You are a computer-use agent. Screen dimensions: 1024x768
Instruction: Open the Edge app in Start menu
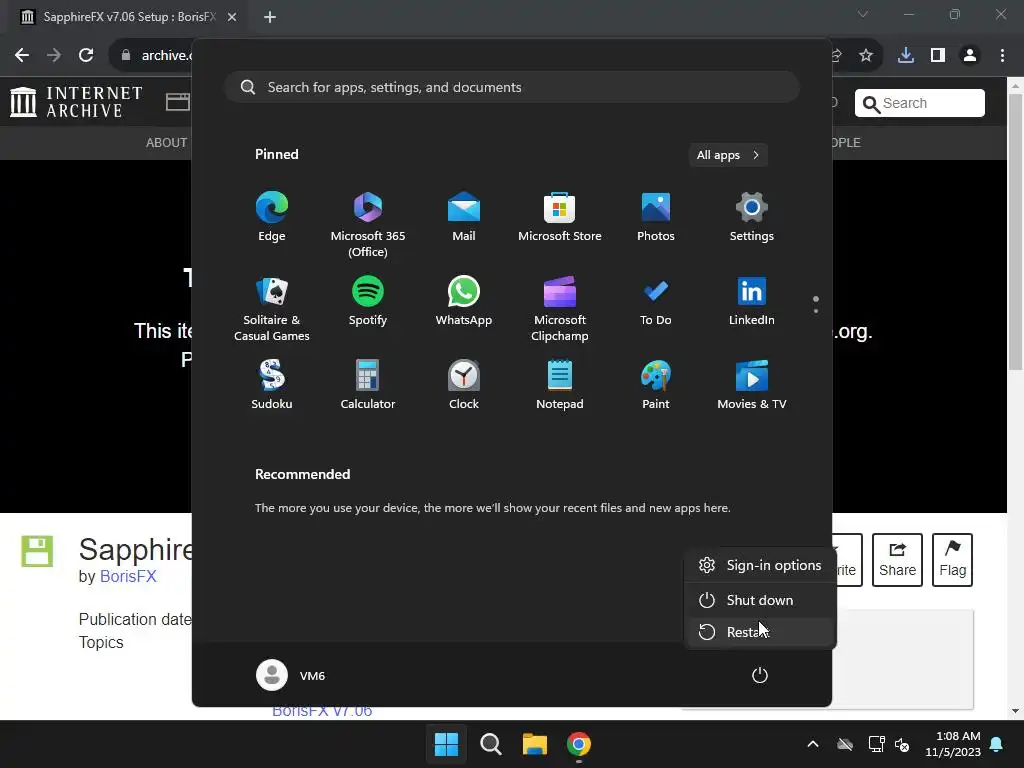tap(272, 217)
